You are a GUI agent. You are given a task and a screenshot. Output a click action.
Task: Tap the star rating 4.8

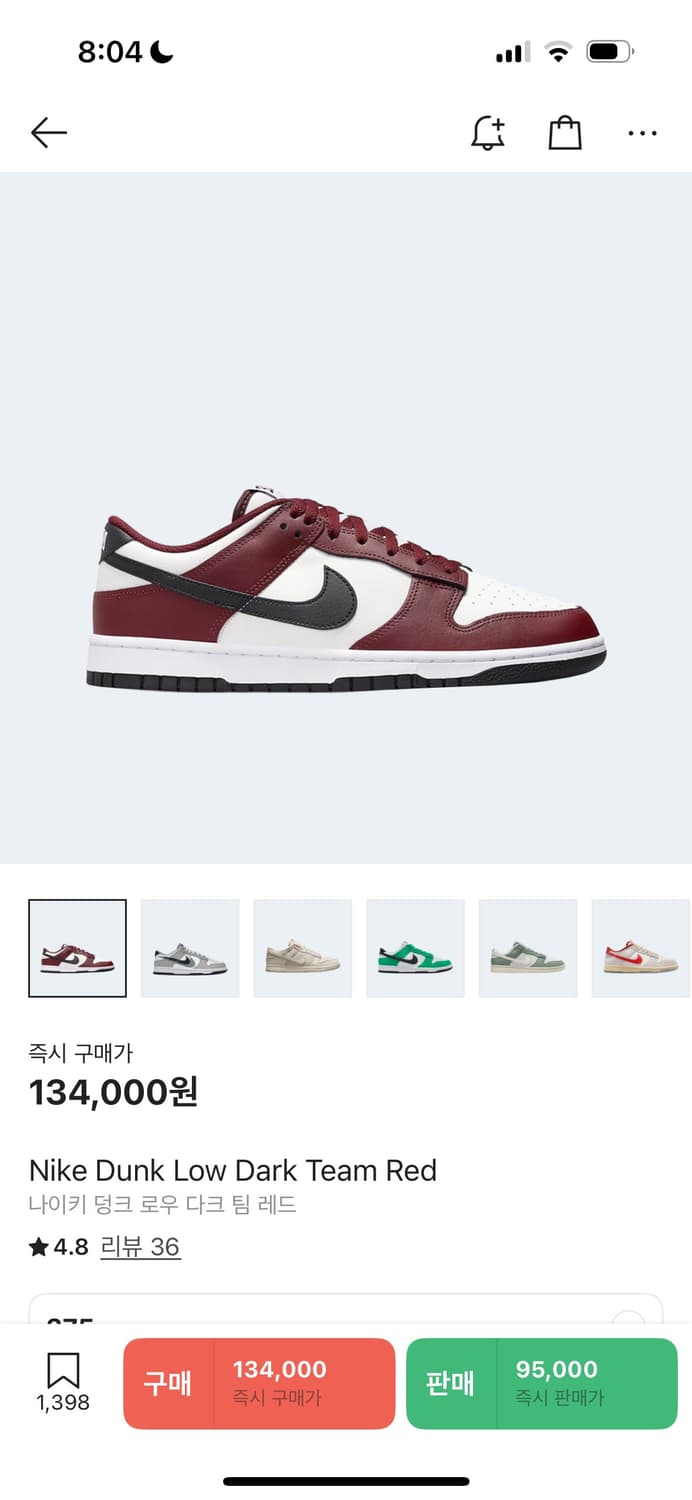point(59,1247)
